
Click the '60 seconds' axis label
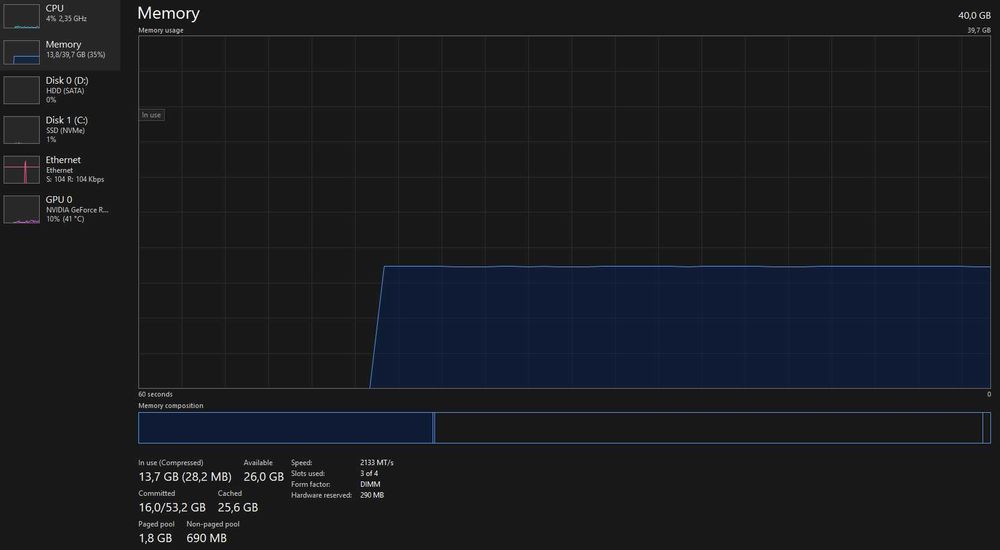156,394
